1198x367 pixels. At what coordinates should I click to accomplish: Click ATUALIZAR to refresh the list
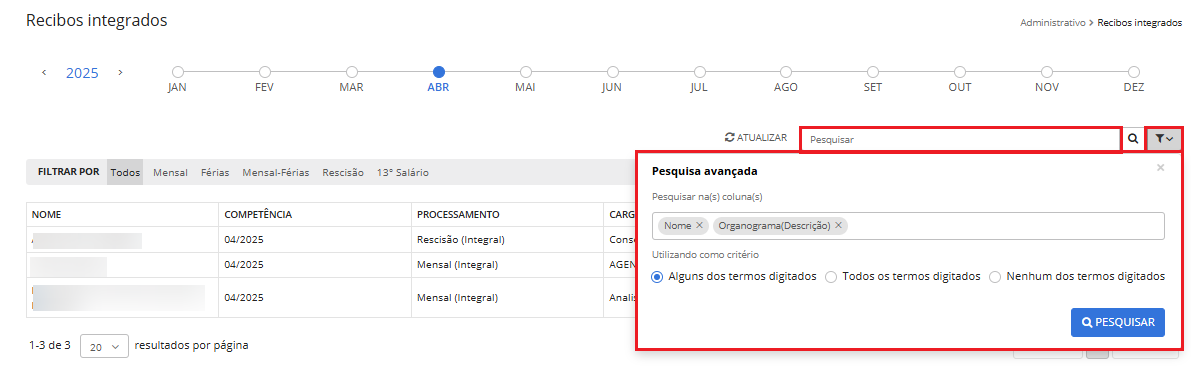(756, 138)
